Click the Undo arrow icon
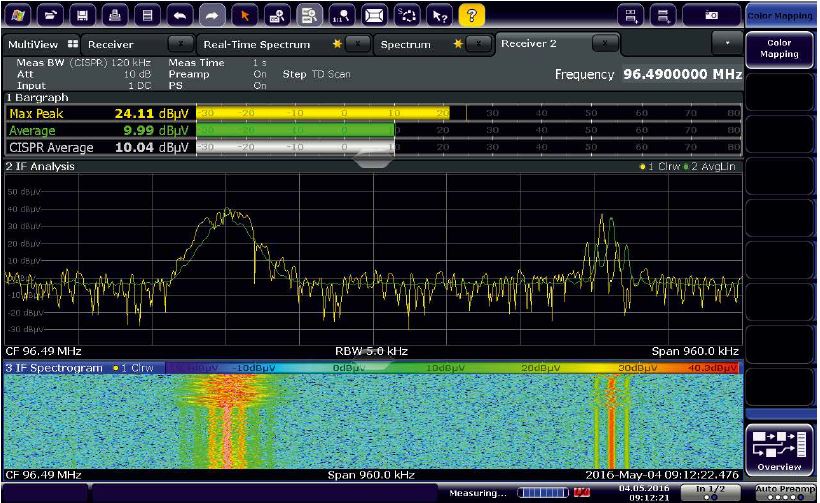Image resolution: width=820 pixels, height=503 pixels. pyautogui.click(x=180, y=15)
